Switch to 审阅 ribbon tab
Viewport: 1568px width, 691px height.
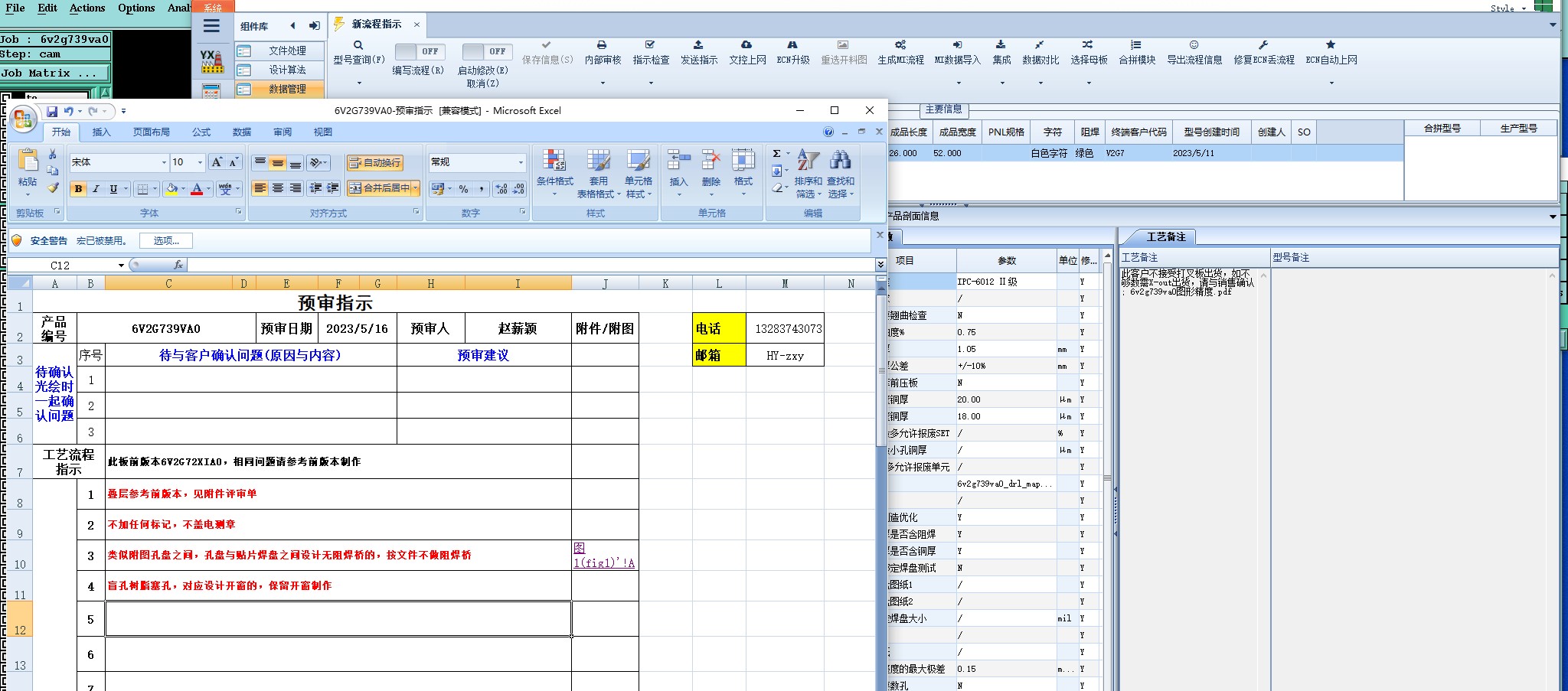point(283,132)
